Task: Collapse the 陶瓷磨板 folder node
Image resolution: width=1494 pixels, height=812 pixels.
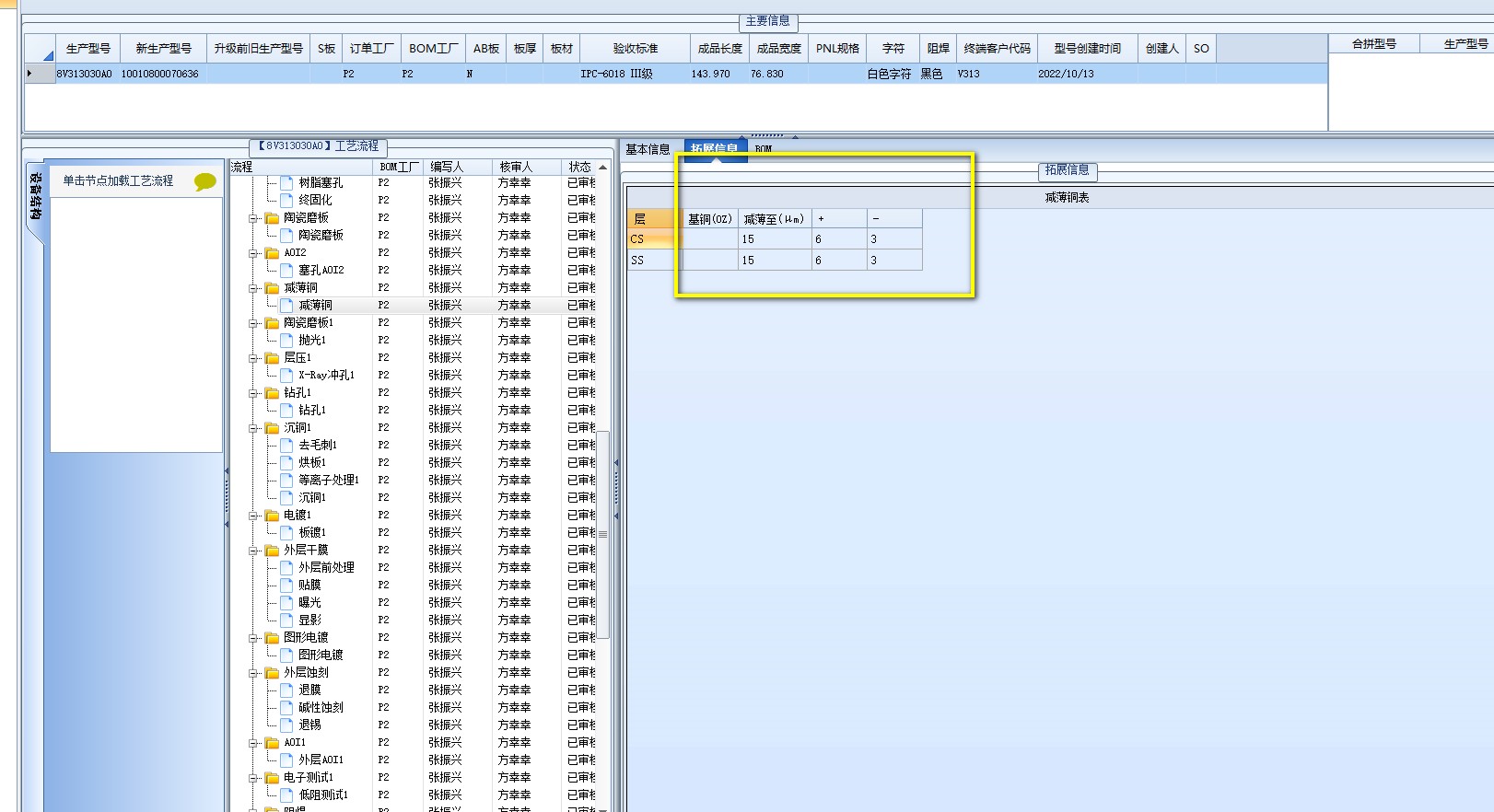Action: click(252, 218)
